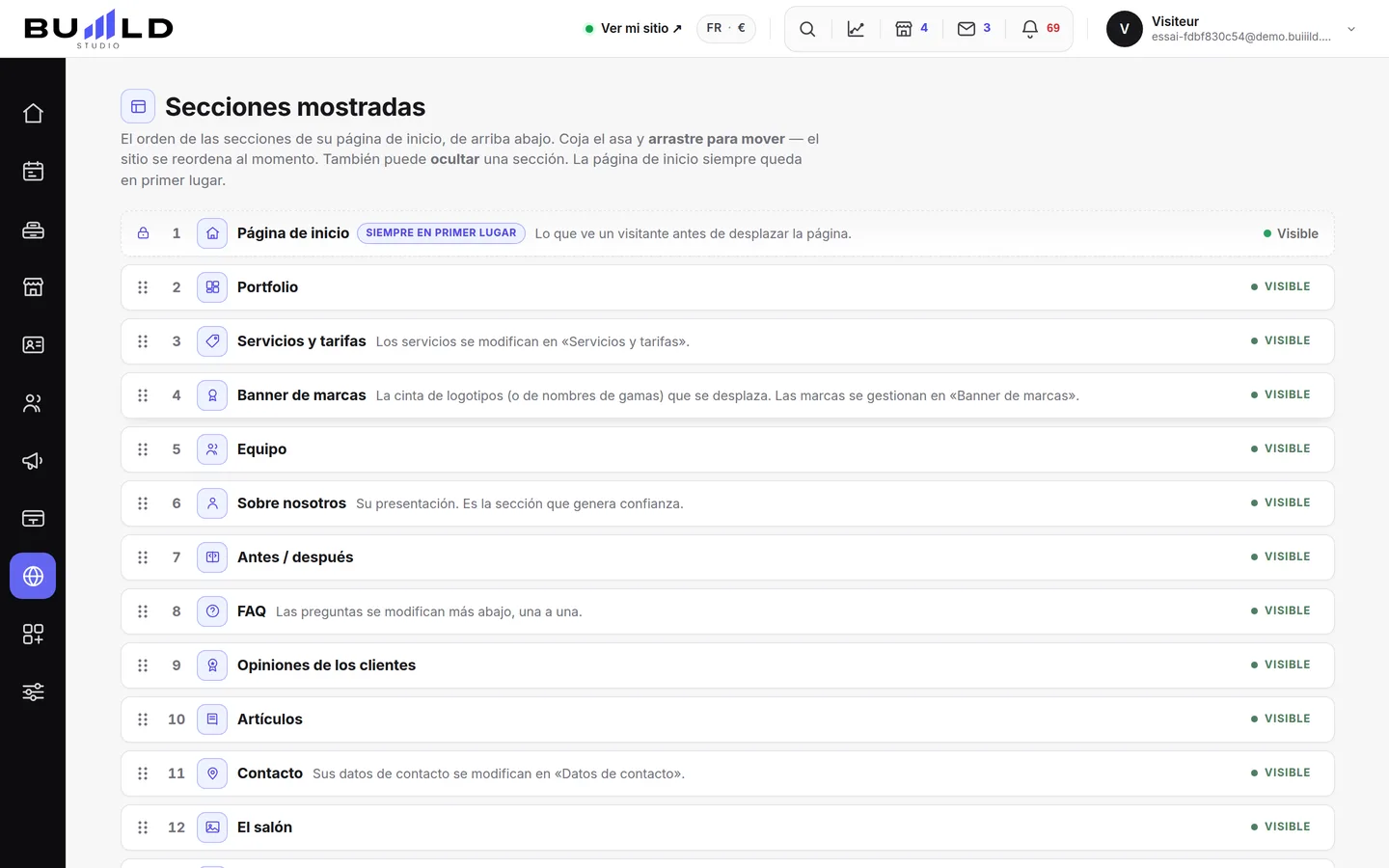The image size is (1389, 868).
Task: Open the settings sliders icon in the sidebar
Action: pyautogui.click(x=33, y=692)
